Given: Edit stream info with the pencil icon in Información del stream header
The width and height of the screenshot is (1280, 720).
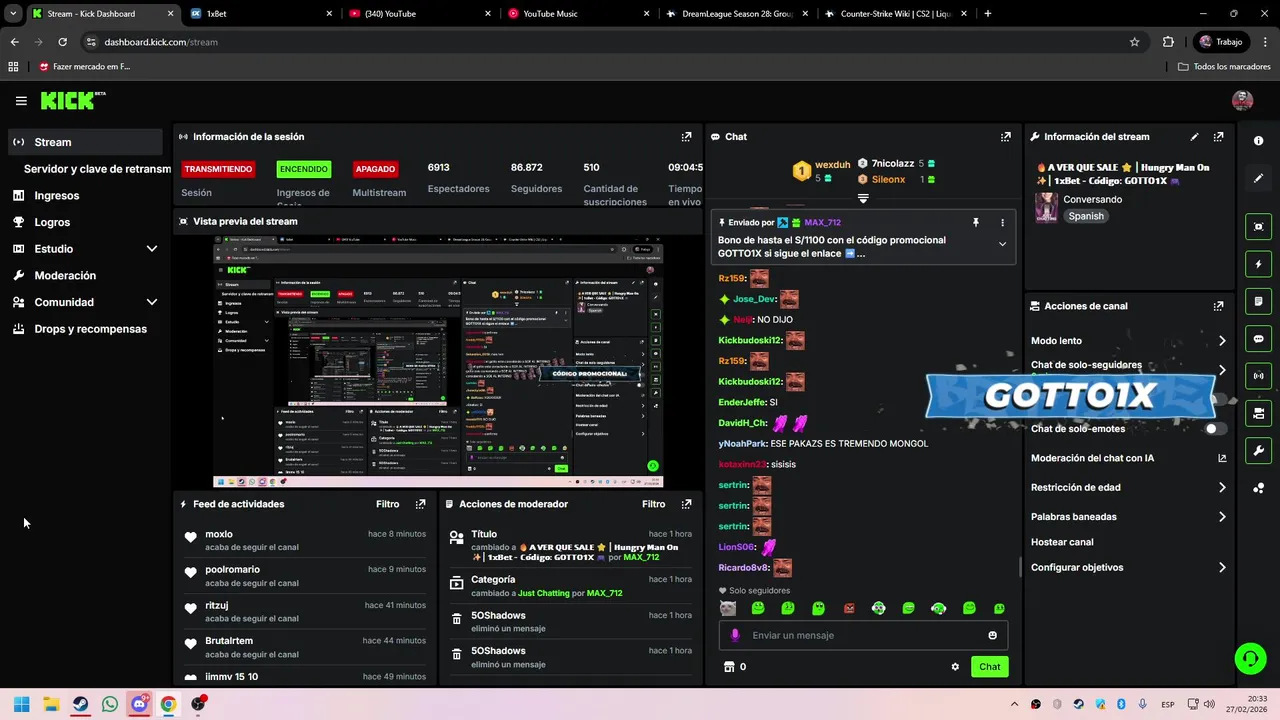Looking at the screenshot, I should 1194,137.
